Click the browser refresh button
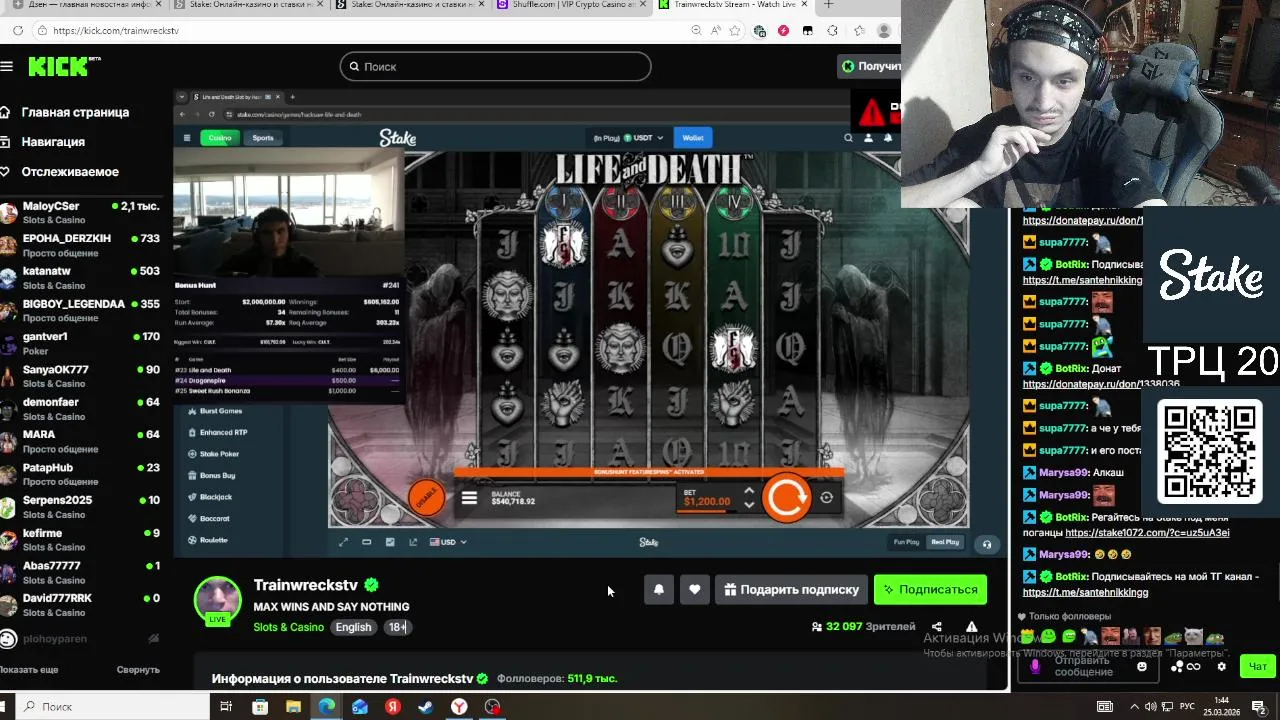 [x=18, y=31]
